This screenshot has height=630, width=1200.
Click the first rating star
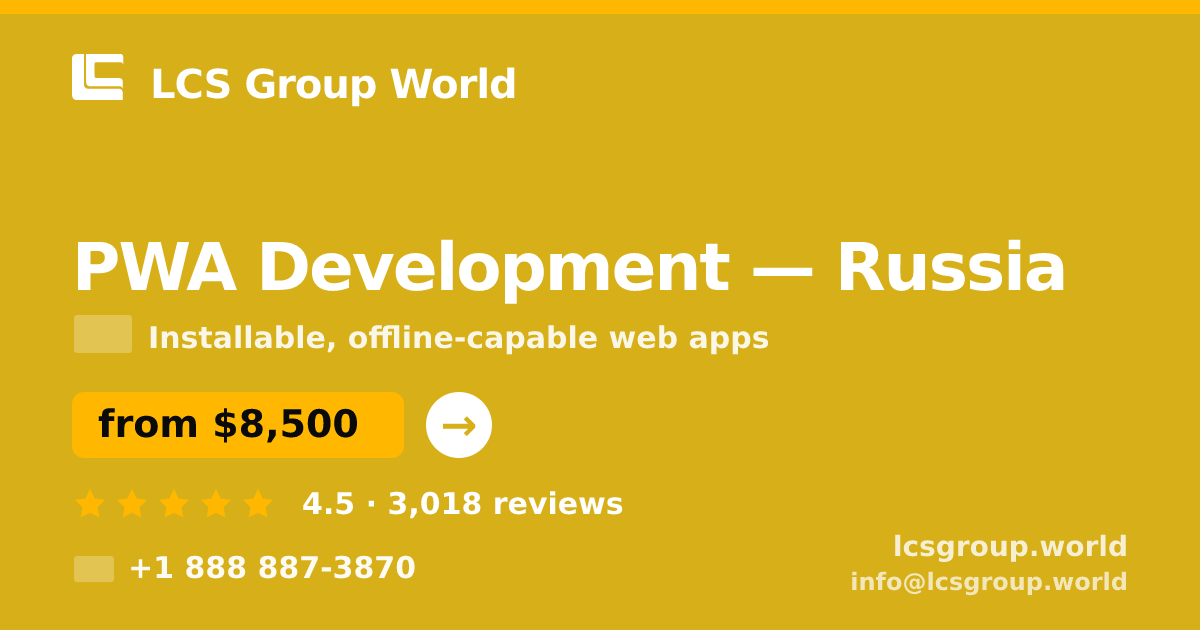coord(90,504)
